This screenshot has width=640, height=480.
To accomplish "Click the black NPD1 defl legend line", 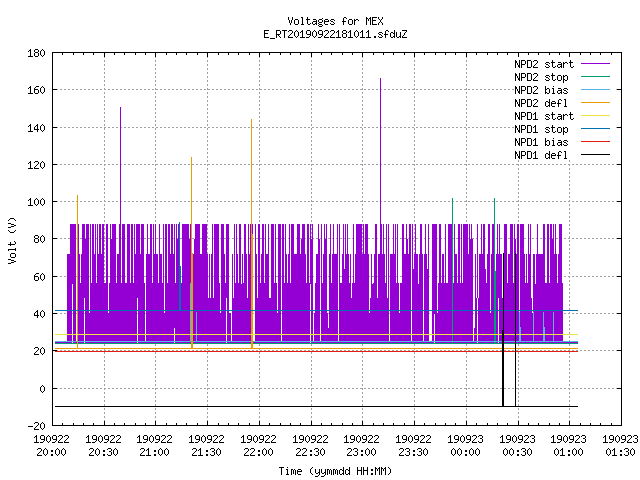I will tap(595, 154).
